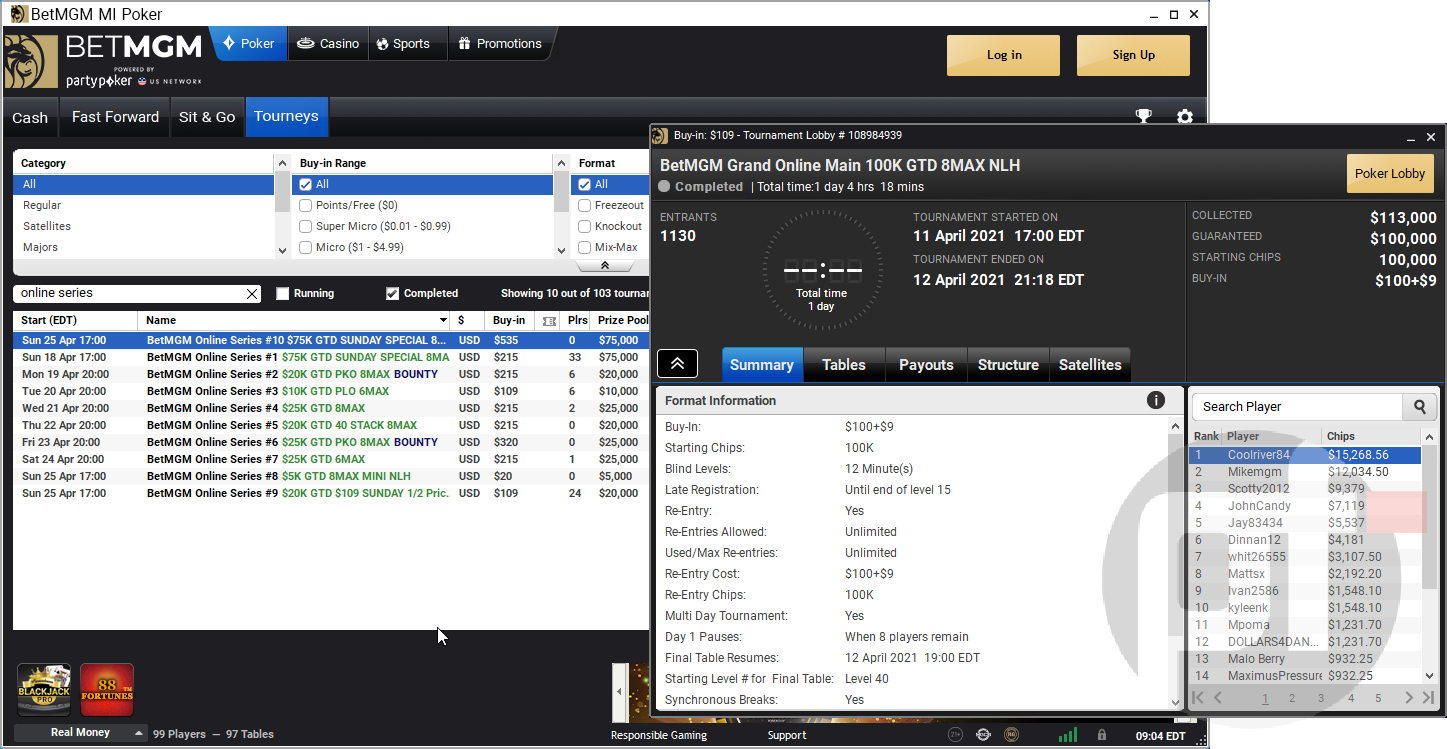1447x749 pixels.
Task: Toggle the Running filter checkbox
Action: 282,294
